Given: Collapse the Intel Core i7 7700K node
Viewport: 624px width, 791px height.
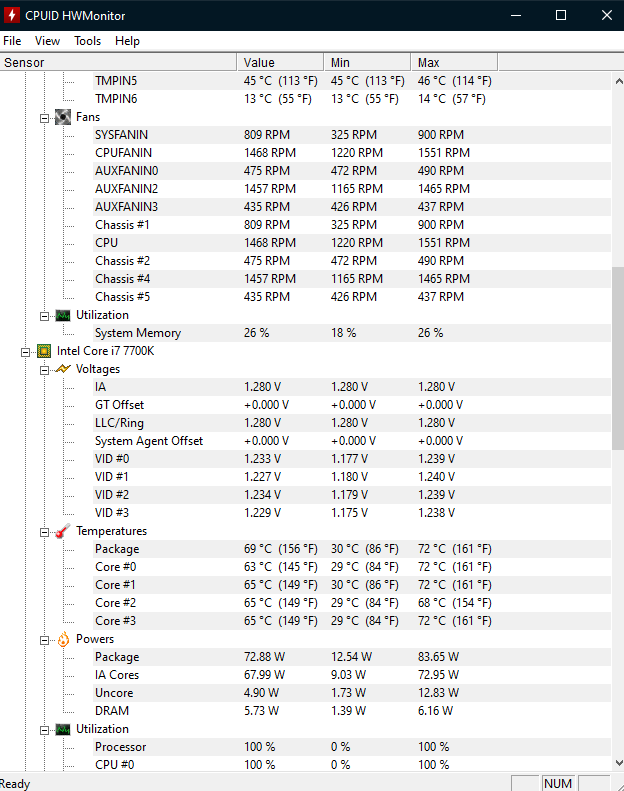Looking at the screenshot, I should tap(26, 352).
